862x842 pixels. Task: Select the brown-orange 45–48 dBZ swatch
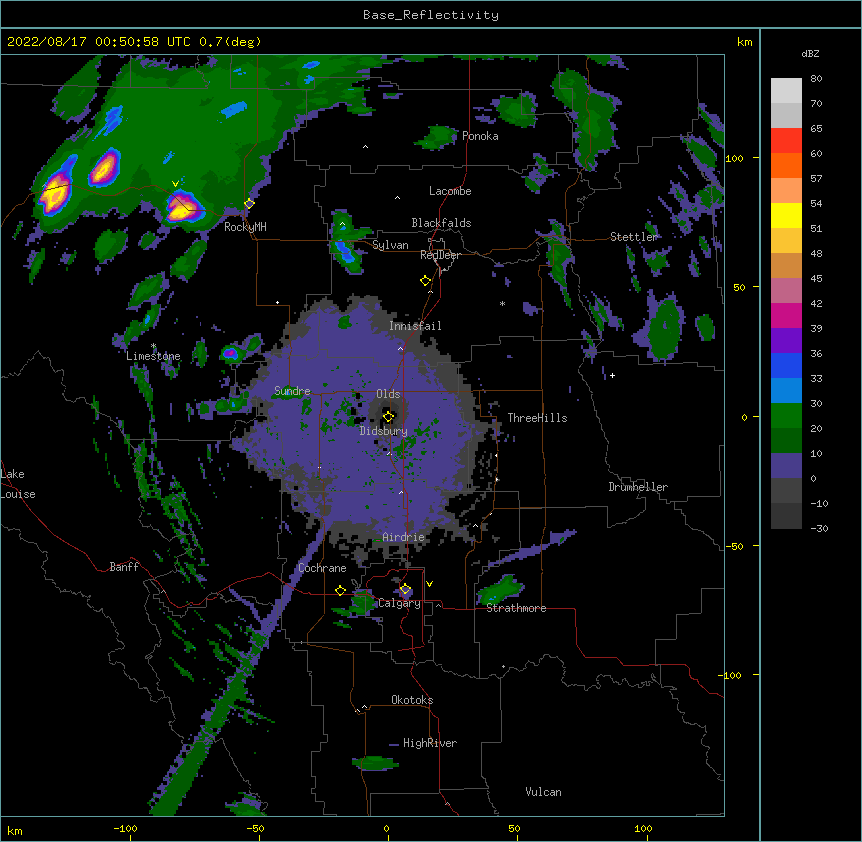coord(786,265)
